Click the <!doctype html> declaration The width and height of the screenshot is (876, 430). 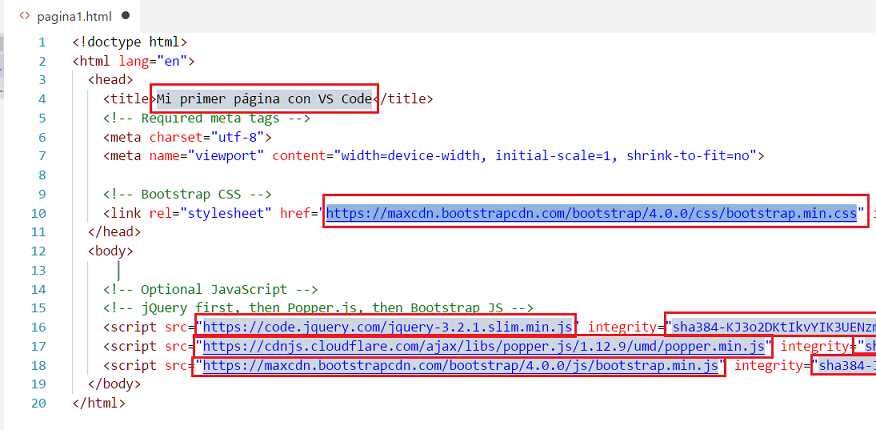(130, 42)
